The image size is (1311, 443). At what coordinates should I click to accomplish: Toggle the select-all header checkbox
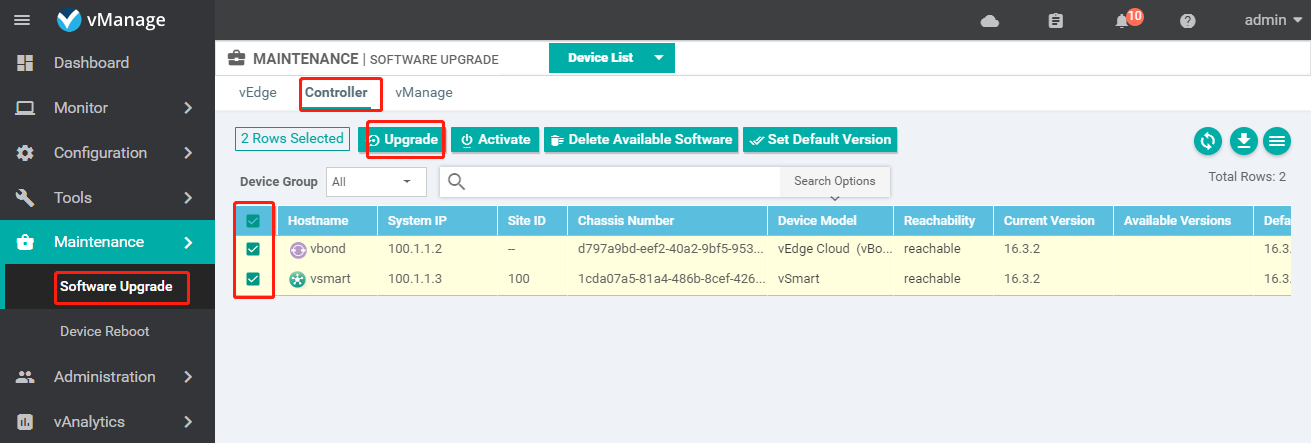coord(253,221)
